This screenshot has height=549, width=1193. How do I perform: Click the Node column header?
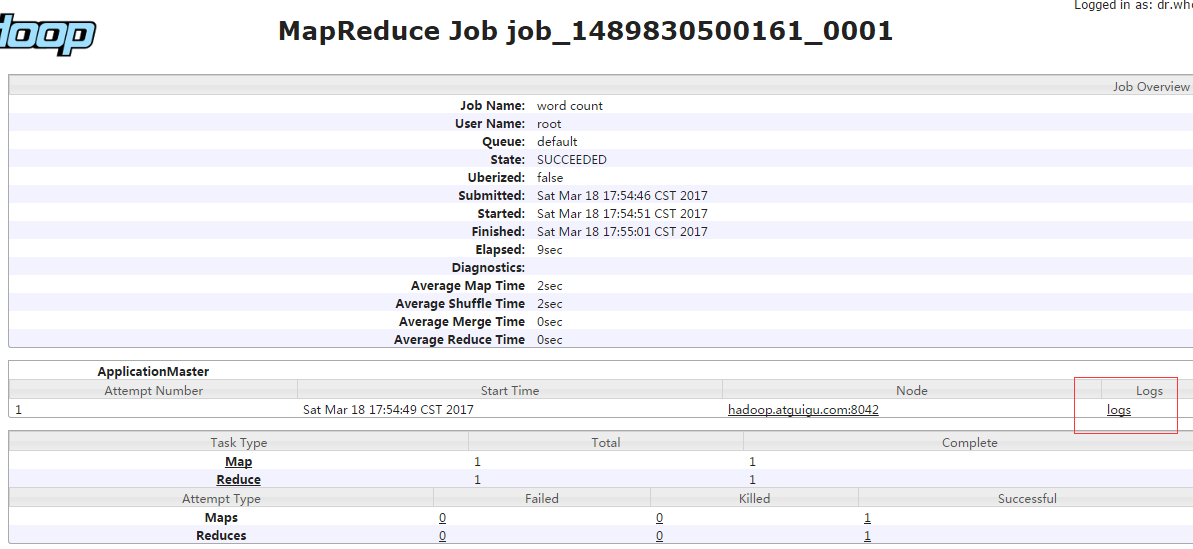(911, 391)
